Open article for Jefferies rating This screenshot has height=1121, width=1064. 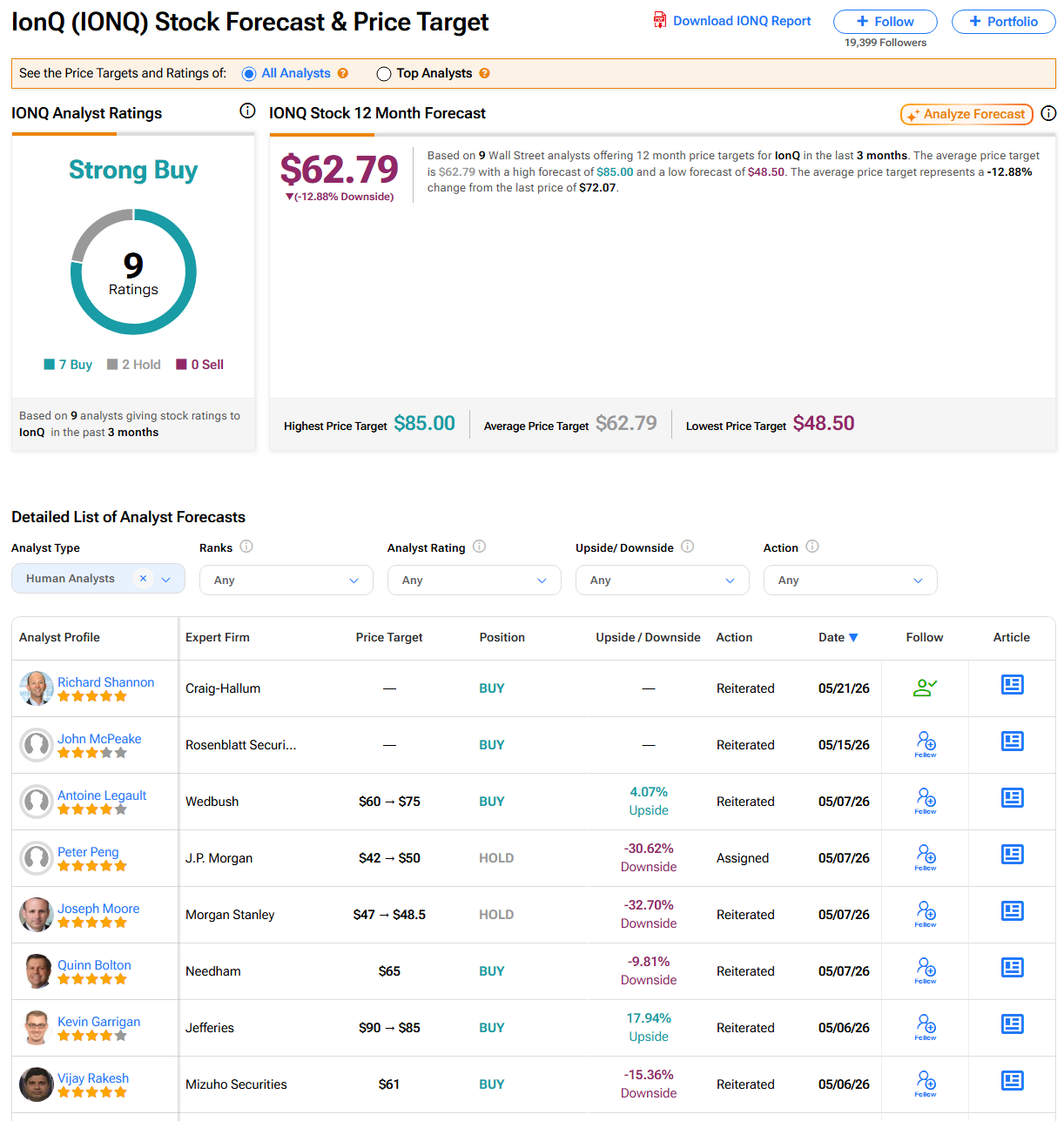click(x=1012, y=1024)
